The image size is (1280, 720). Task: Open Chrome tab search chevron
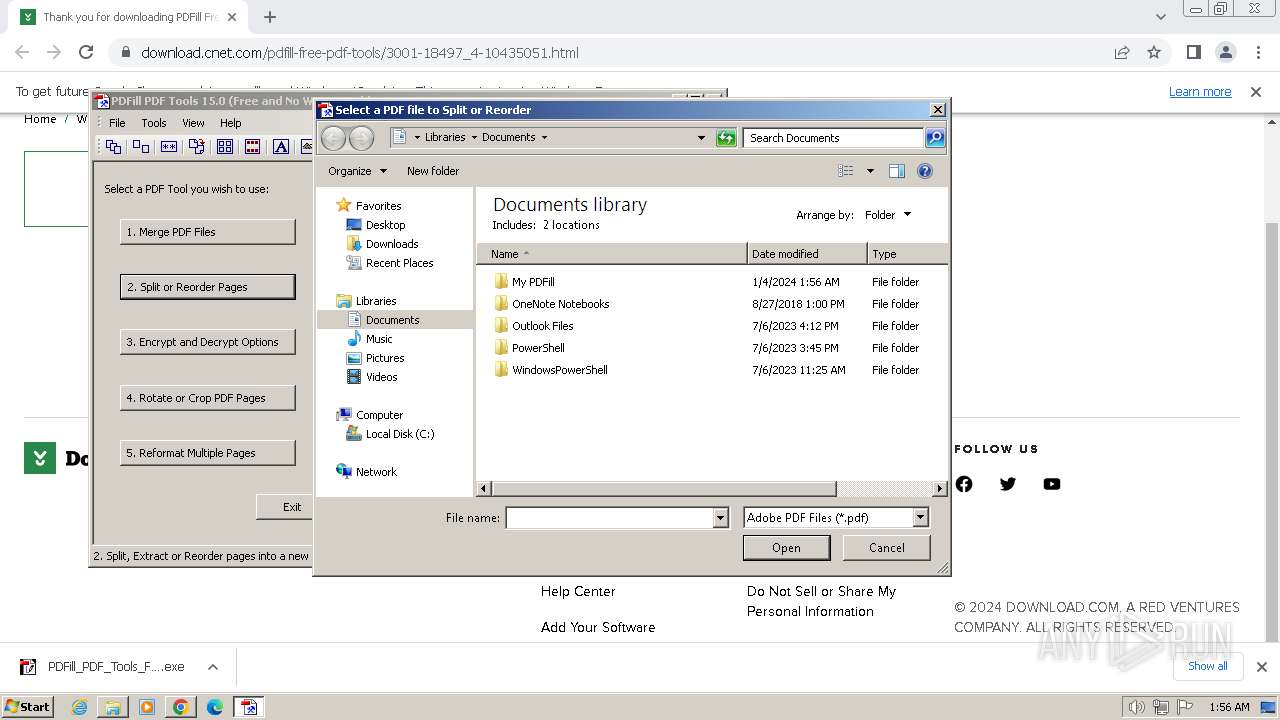tap(1160, 17)
